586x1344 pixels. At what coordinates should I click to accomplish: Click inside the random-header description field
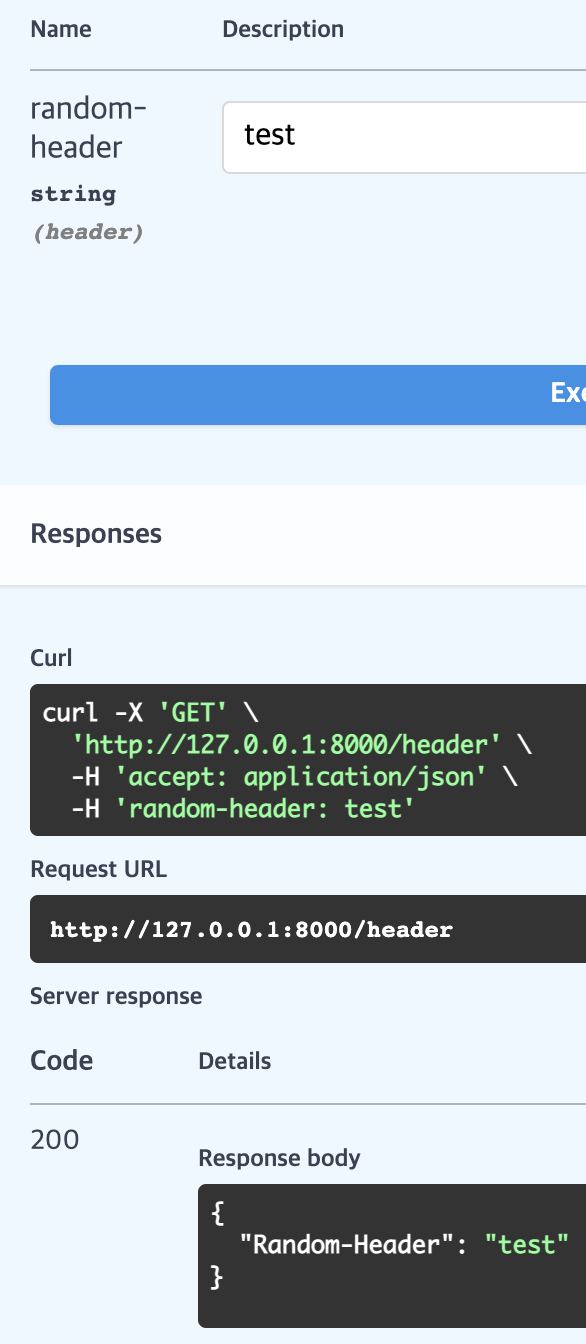pyautogui.click(x=400, y=137)
